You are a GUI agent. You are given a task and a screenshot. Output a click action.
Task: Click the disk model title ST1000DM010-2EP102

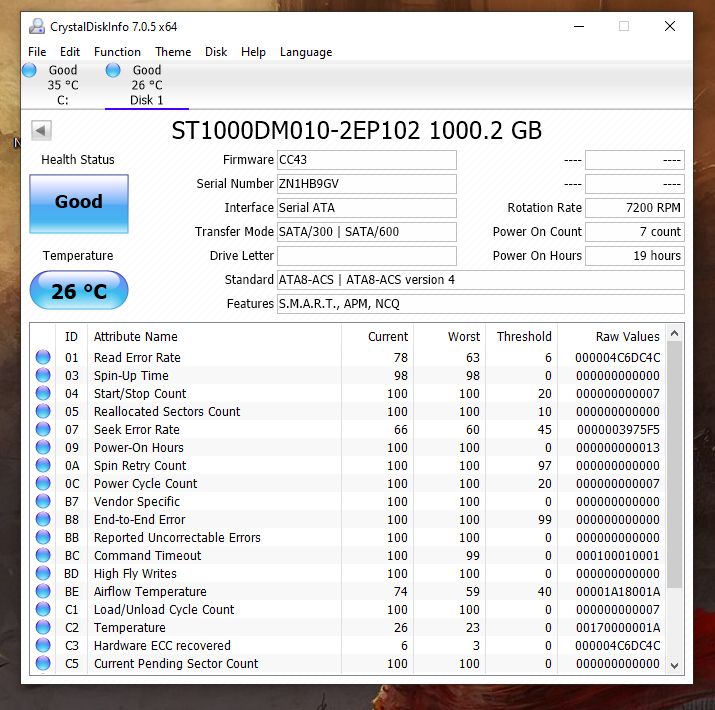point(295,130)
